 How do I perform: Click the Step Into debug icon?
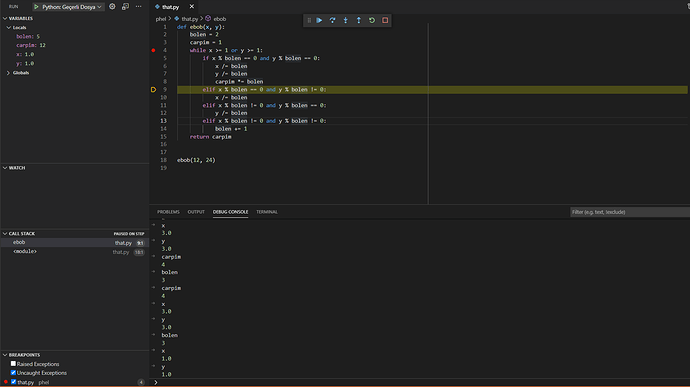pyautogui.click(x=346, y=20)
